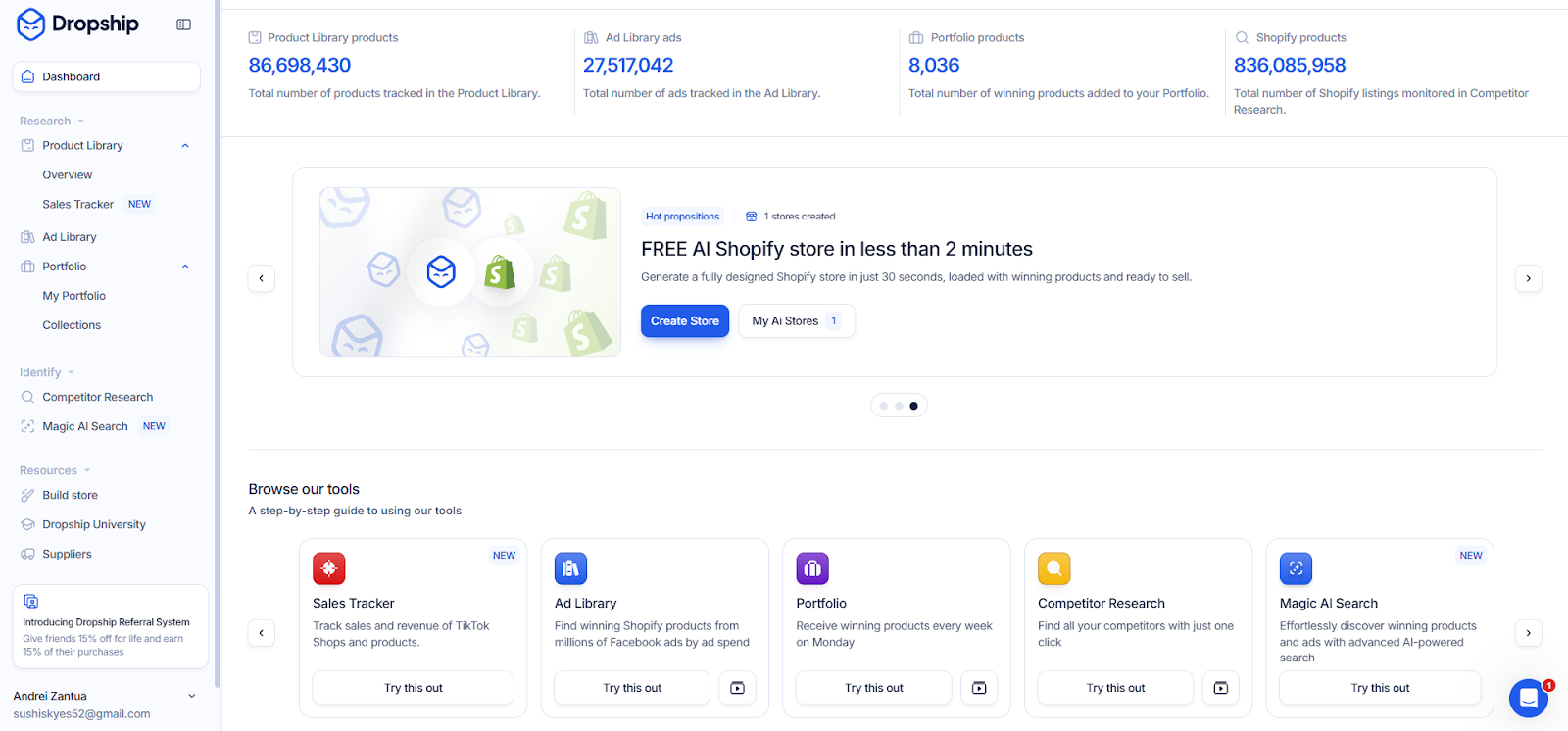Open My Ai Stores button
Screen dimensions: 1568x731
[x=797, y=321]
